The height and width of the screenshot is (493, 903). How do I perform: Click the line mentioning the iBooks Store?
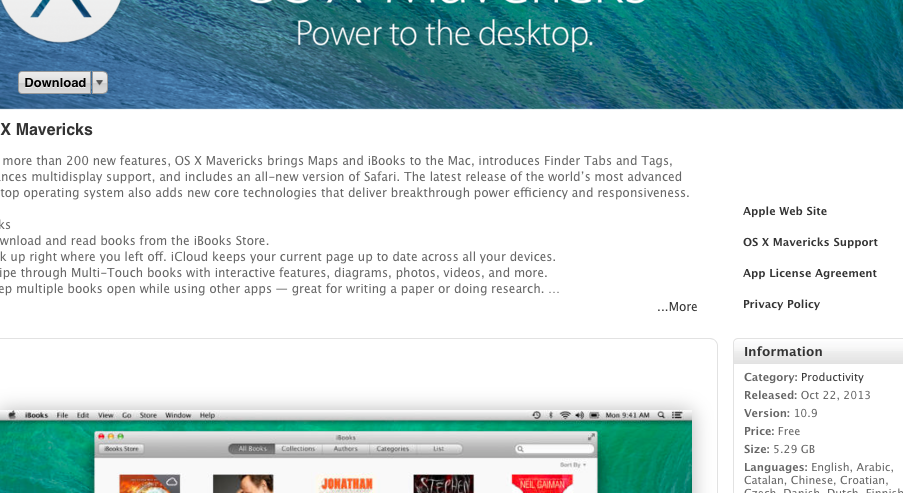[x=135, y=241]
